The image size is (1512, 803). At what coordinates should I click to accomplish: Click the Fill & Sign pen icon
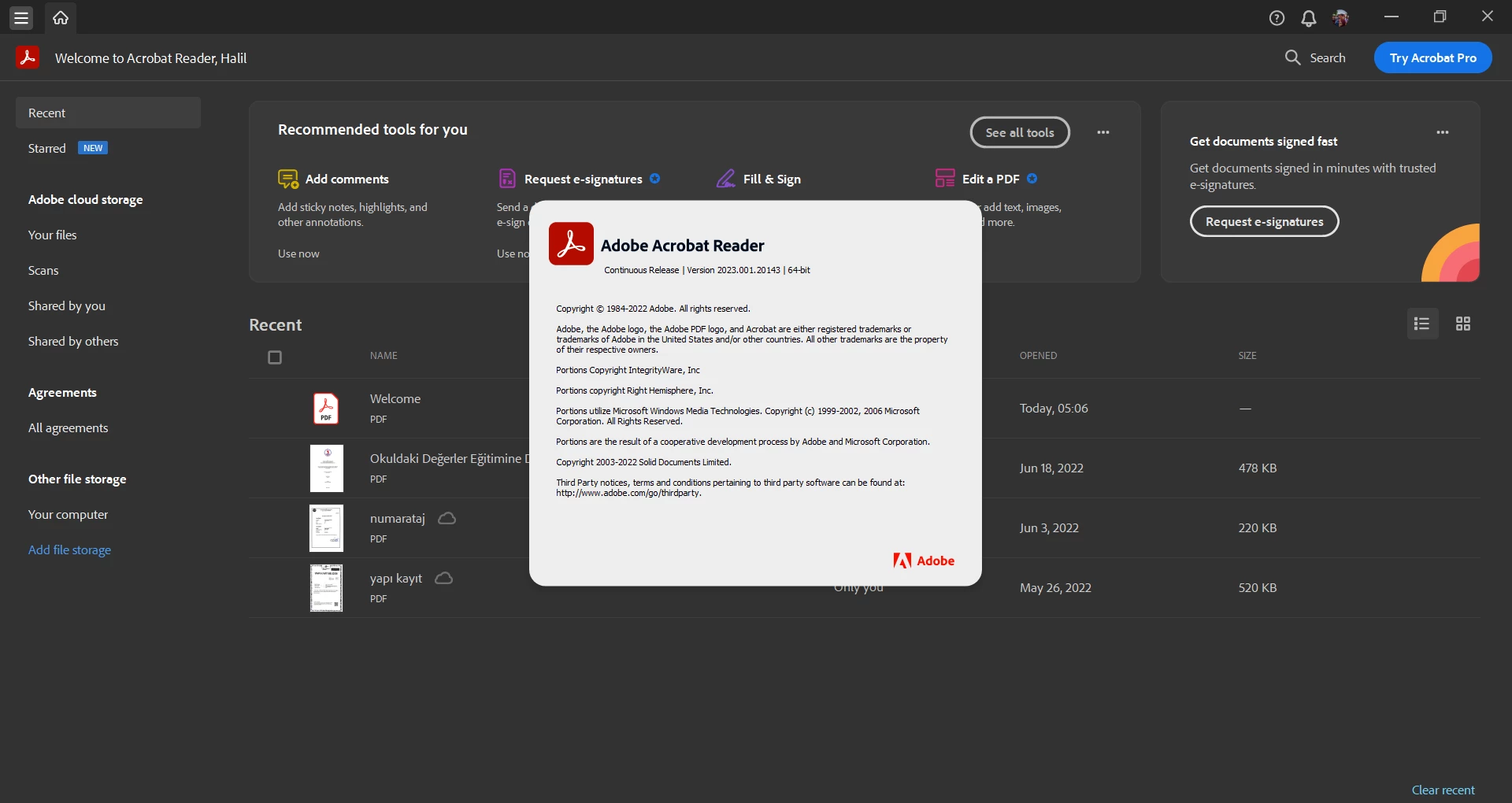(x=725, y=179)
